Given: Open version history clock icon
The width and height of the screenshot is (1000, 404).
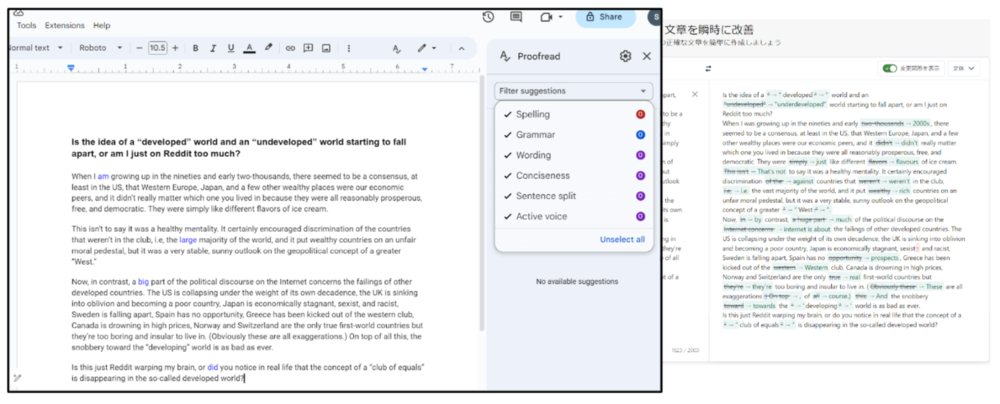Looking at the screenshot, I should 488,17.
